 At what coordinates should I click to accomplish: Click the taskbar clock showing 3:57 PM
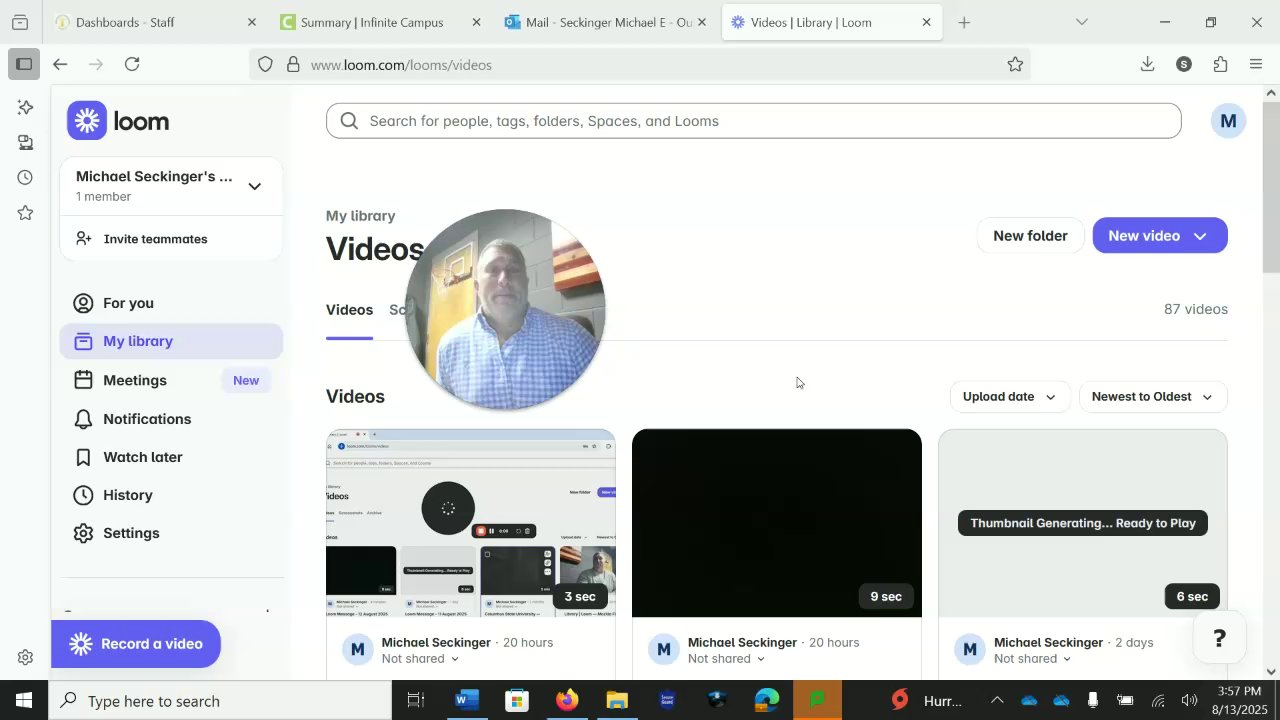tap(1240, 700)
